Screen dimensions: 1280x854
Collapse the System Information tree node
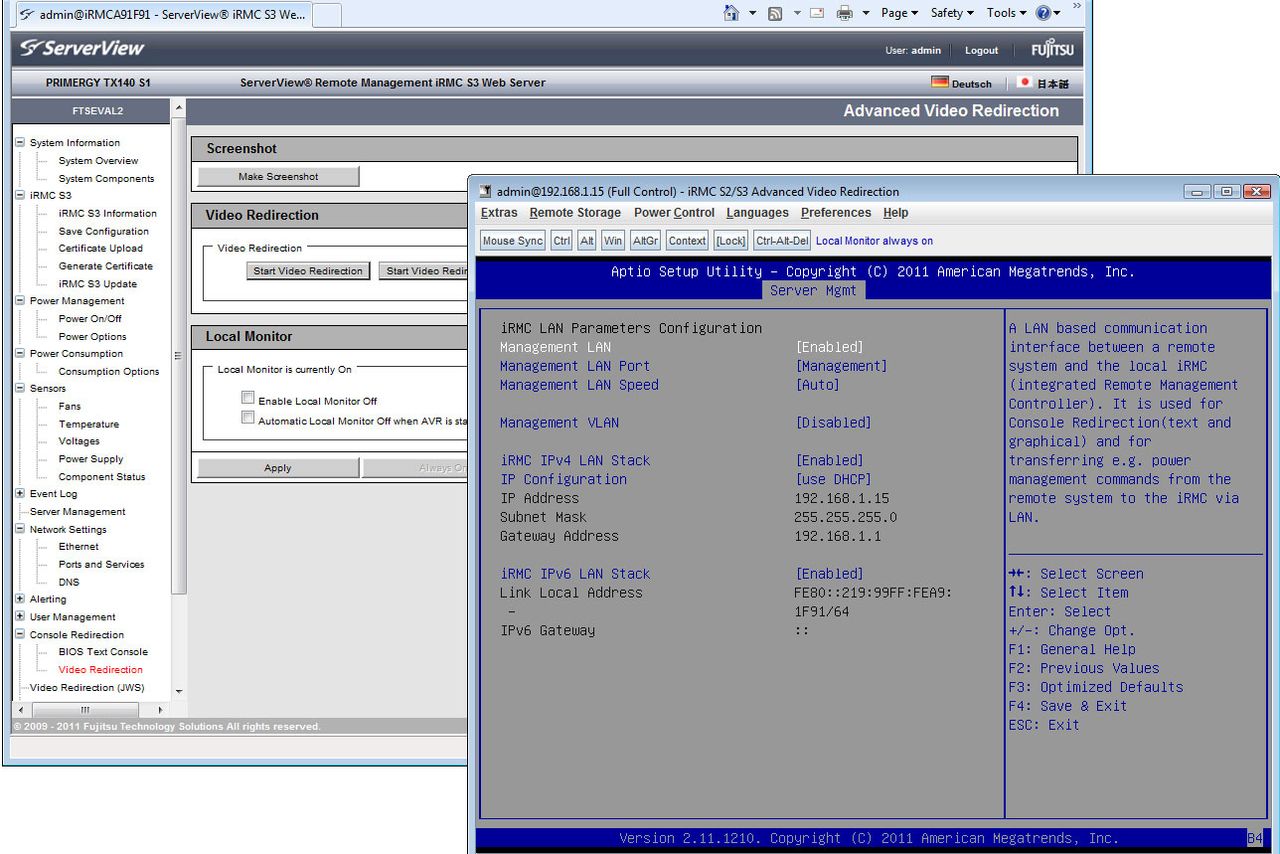20,142
